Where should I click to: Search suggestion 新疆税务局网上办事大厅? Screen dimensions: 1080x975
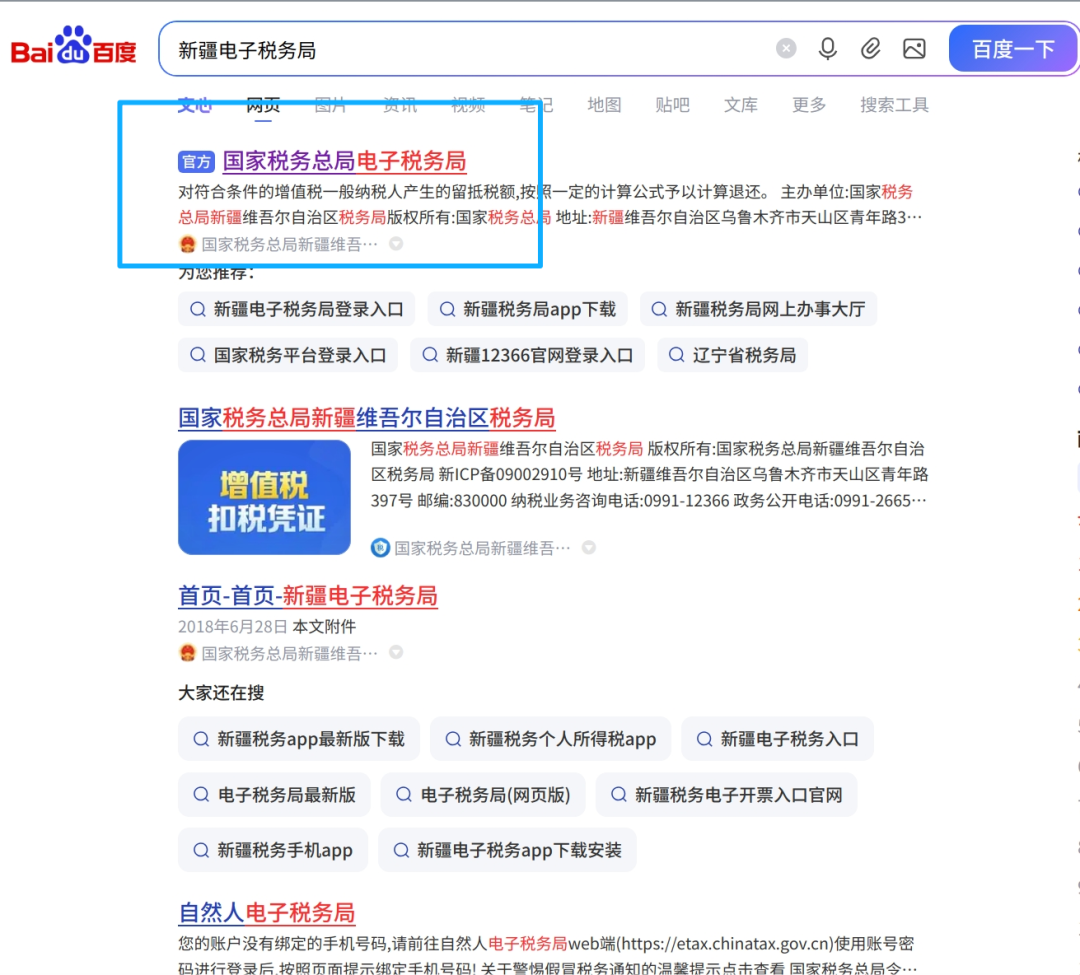pos(758,309)
